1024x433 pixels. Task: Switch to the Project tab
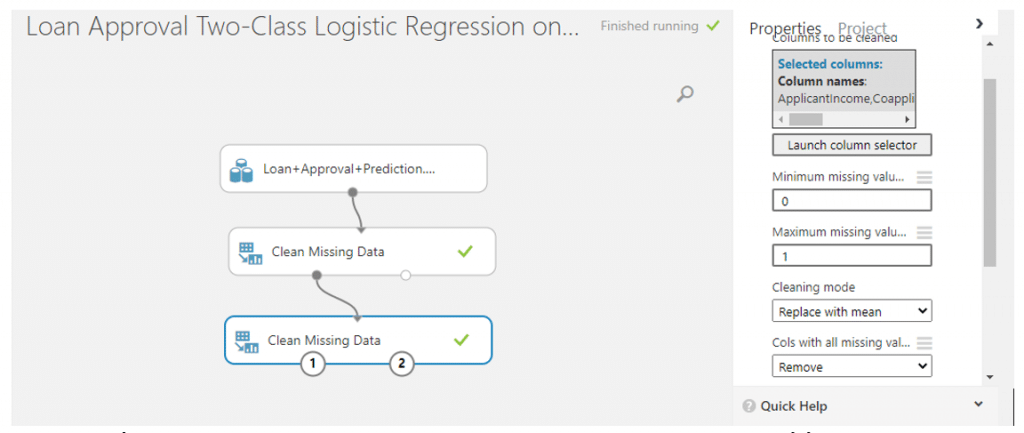(x=862, y=29)
